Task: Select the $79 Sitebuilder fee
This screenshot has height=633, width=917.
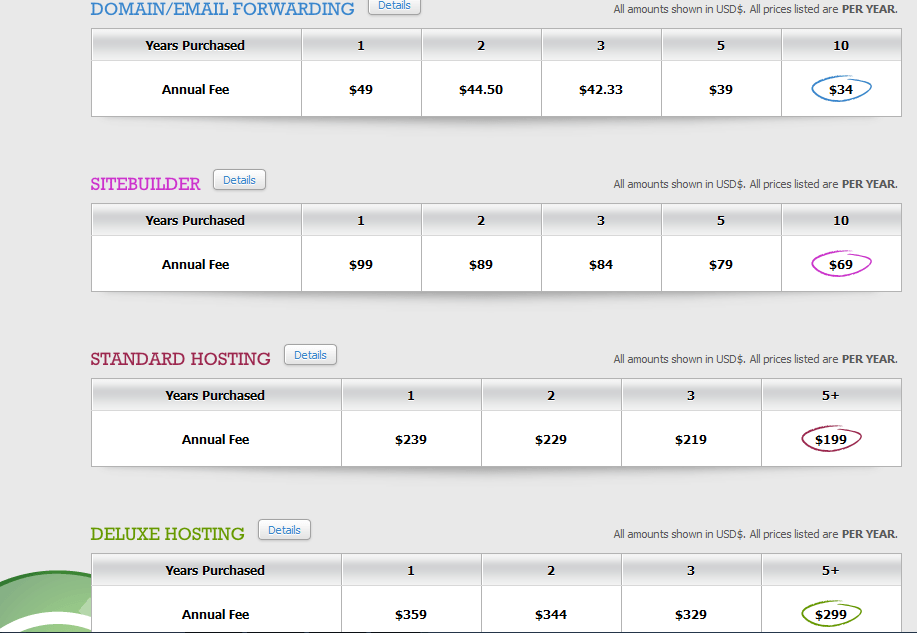Action: [x=720, y=264]
